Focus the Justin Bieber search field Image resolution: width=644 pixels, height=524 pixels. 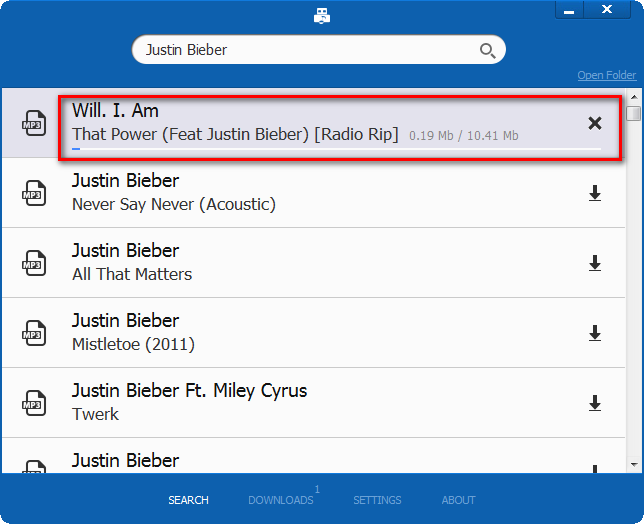(318, 50)
